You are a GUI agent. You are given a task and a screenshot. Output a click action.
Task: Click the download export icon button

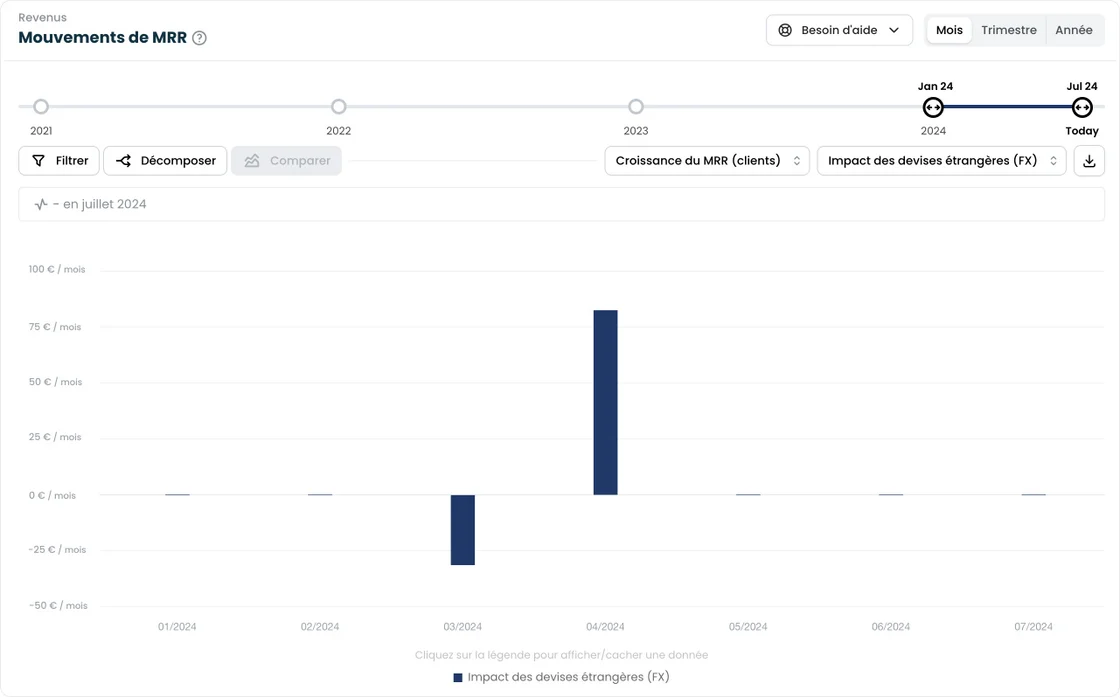click(x=1089, y=161)
